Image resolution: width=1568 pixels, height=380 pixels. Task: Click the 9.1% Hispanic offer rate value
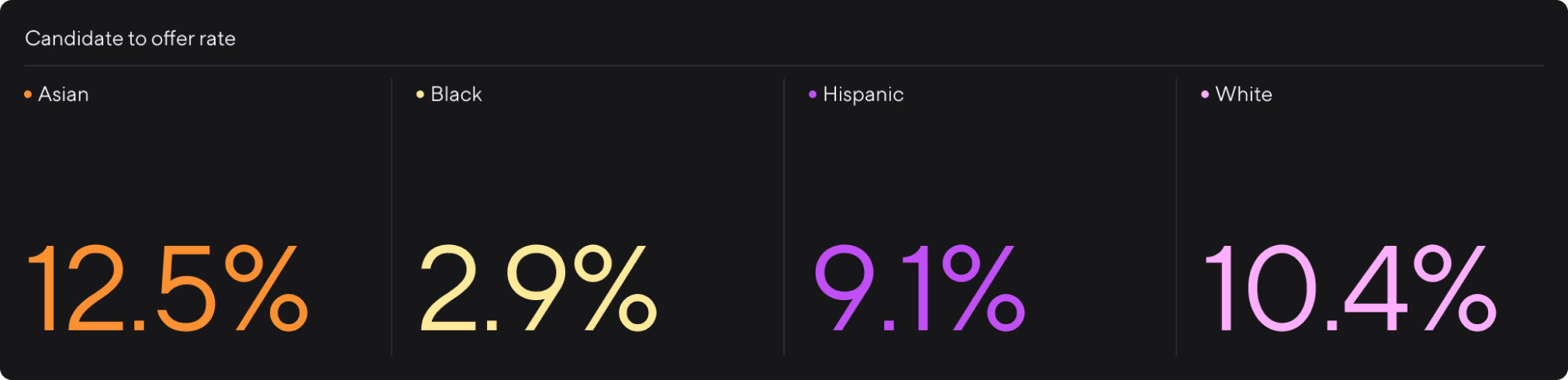click(920, 288)
